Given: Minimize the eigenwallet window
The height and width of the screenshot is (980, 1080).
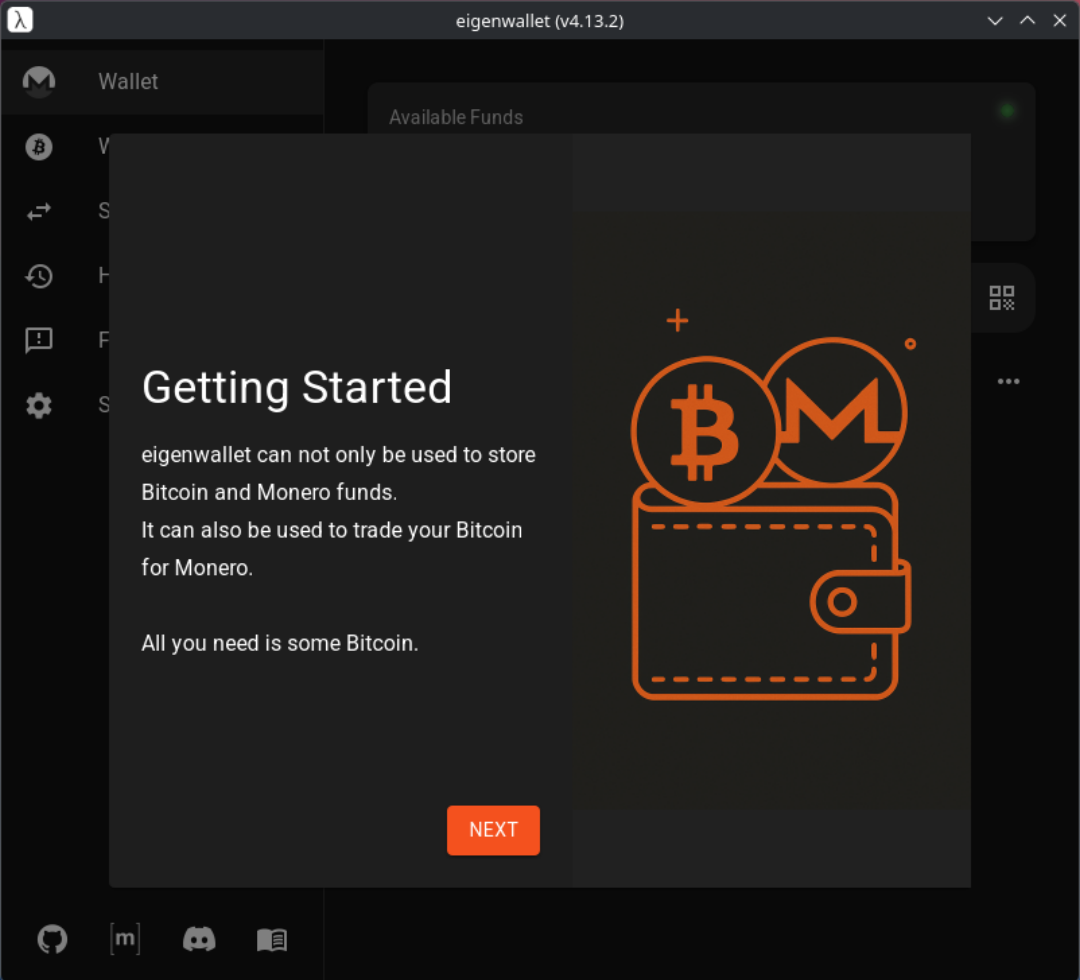Looking at the screenshot, I should (x=995, y=21).
